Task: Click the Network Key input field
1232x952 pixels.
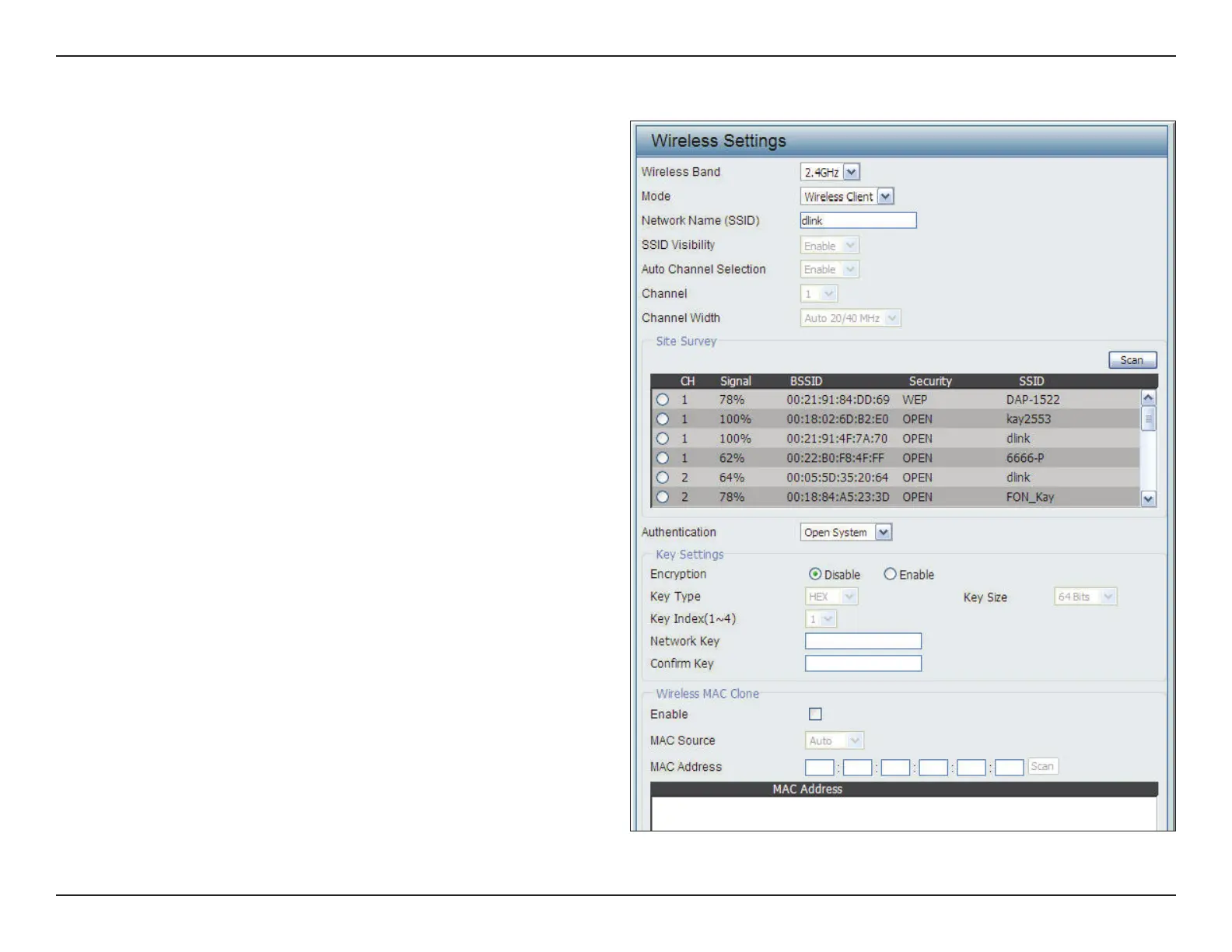Action: coord(863,641)
